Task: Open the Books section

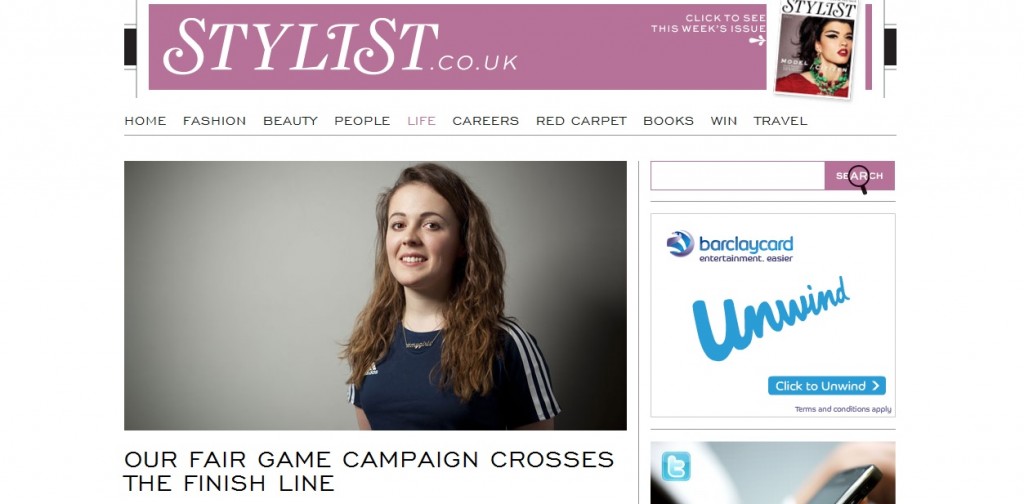Action: [668, 121]
